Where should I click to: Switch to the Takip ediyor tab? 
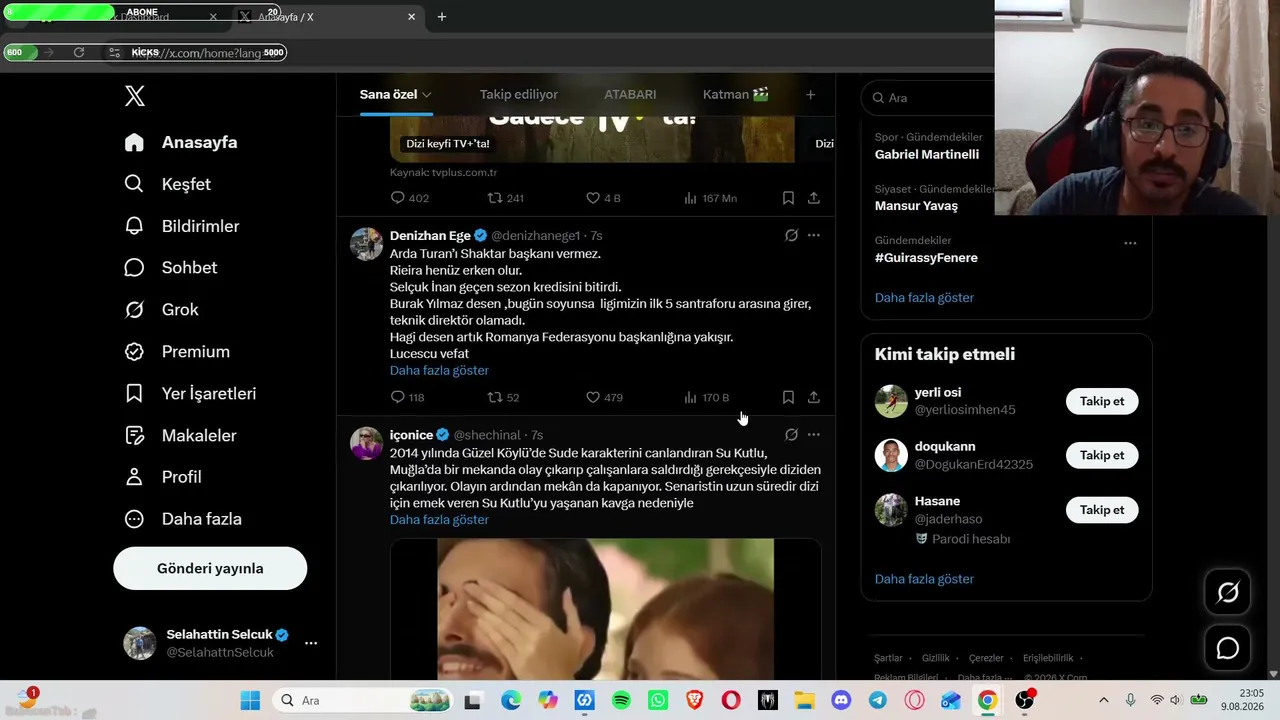(519, 94)
